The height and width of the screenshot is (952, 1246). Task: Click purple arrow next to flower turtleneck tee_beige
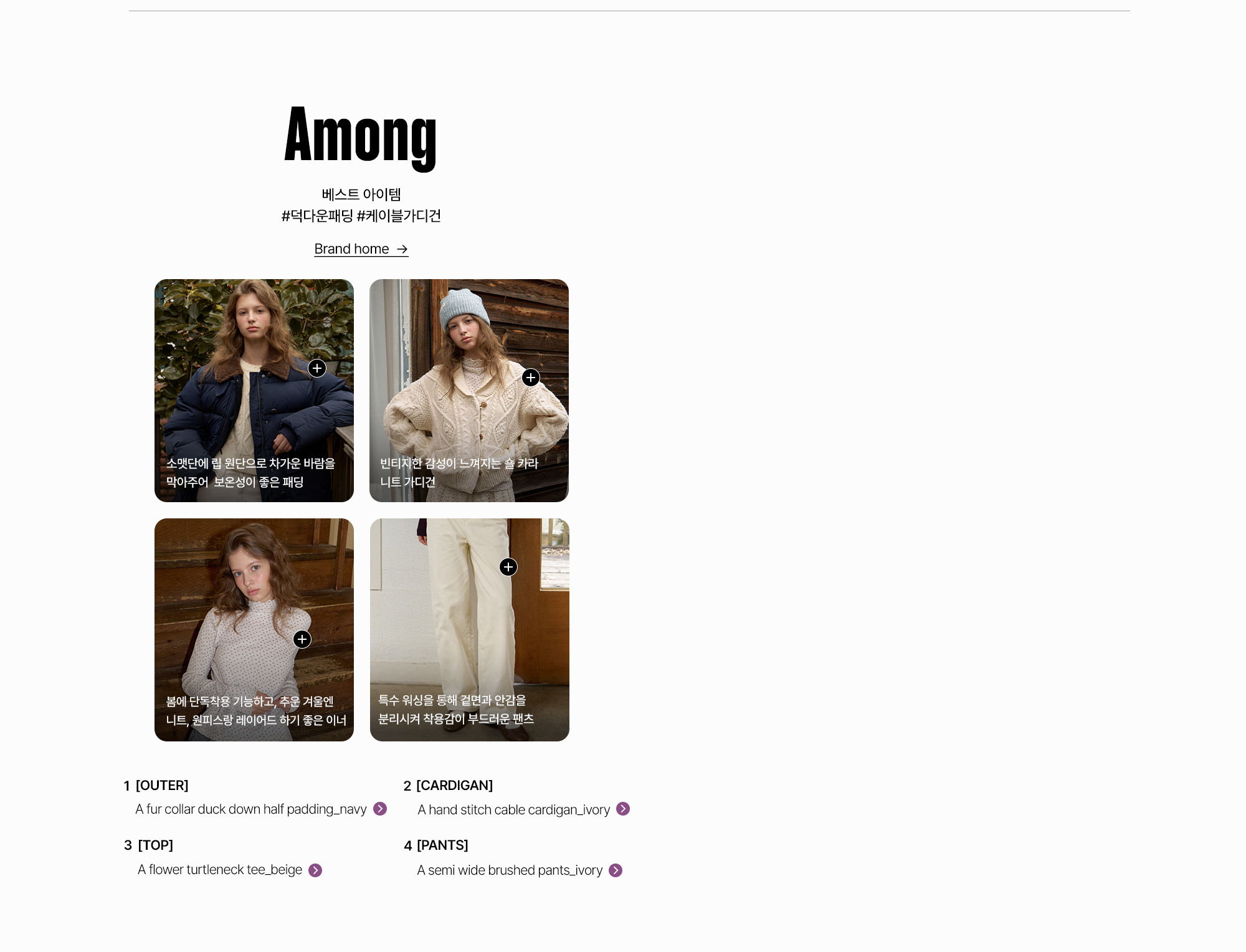click(315, 870)
